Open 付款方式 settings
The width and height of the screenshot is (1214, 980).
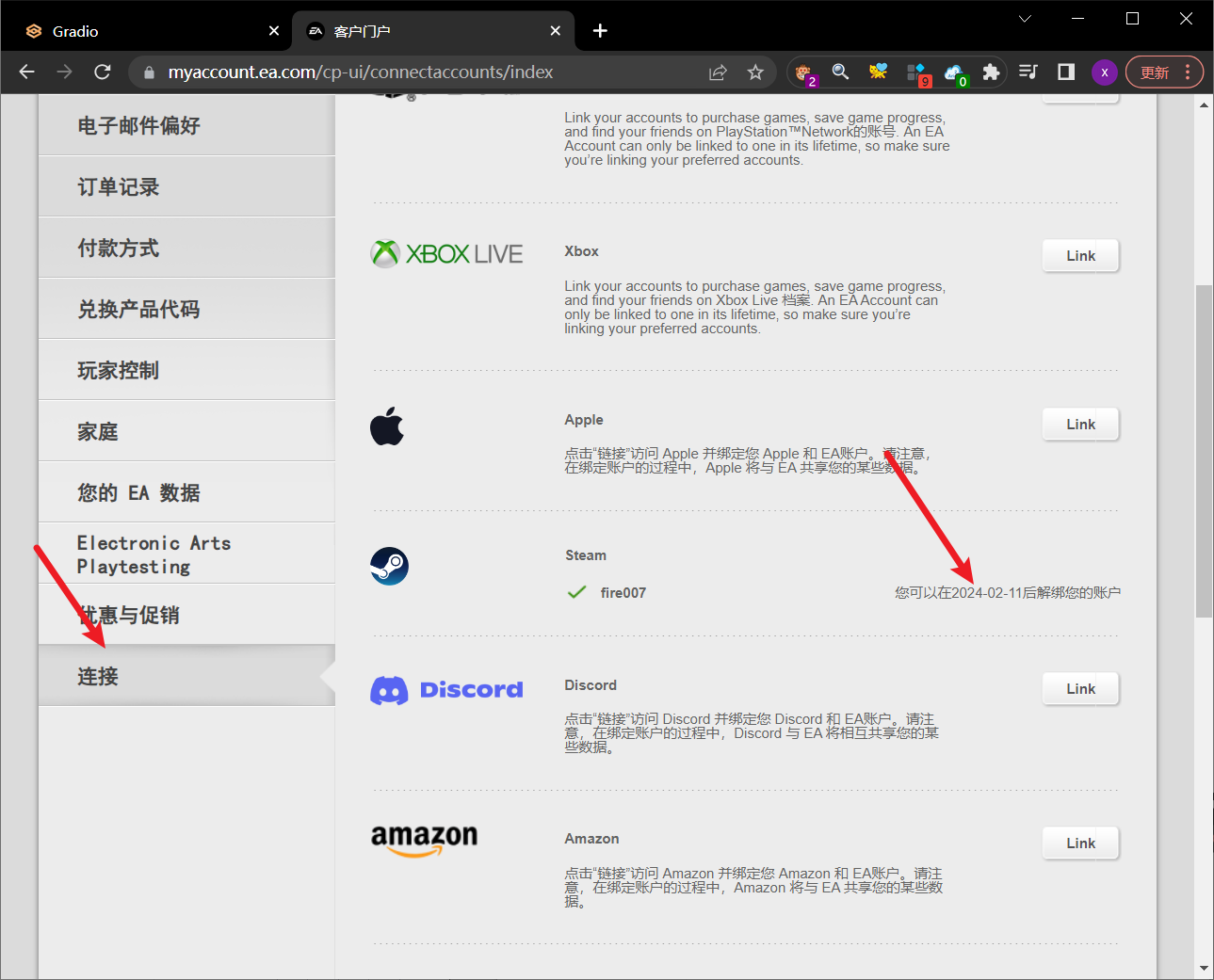coord(186,248)
